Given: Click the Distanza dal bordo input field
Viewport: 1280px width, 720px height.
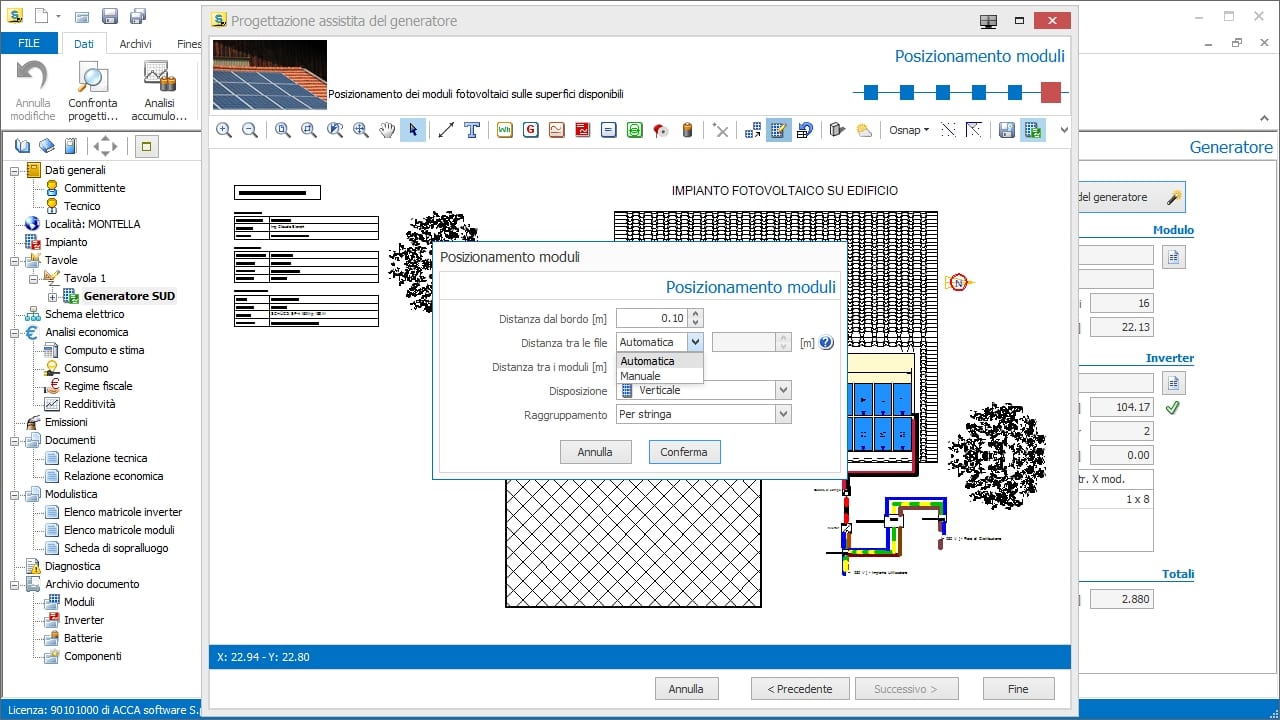Looking at the screenshot, I should (652, 318).
